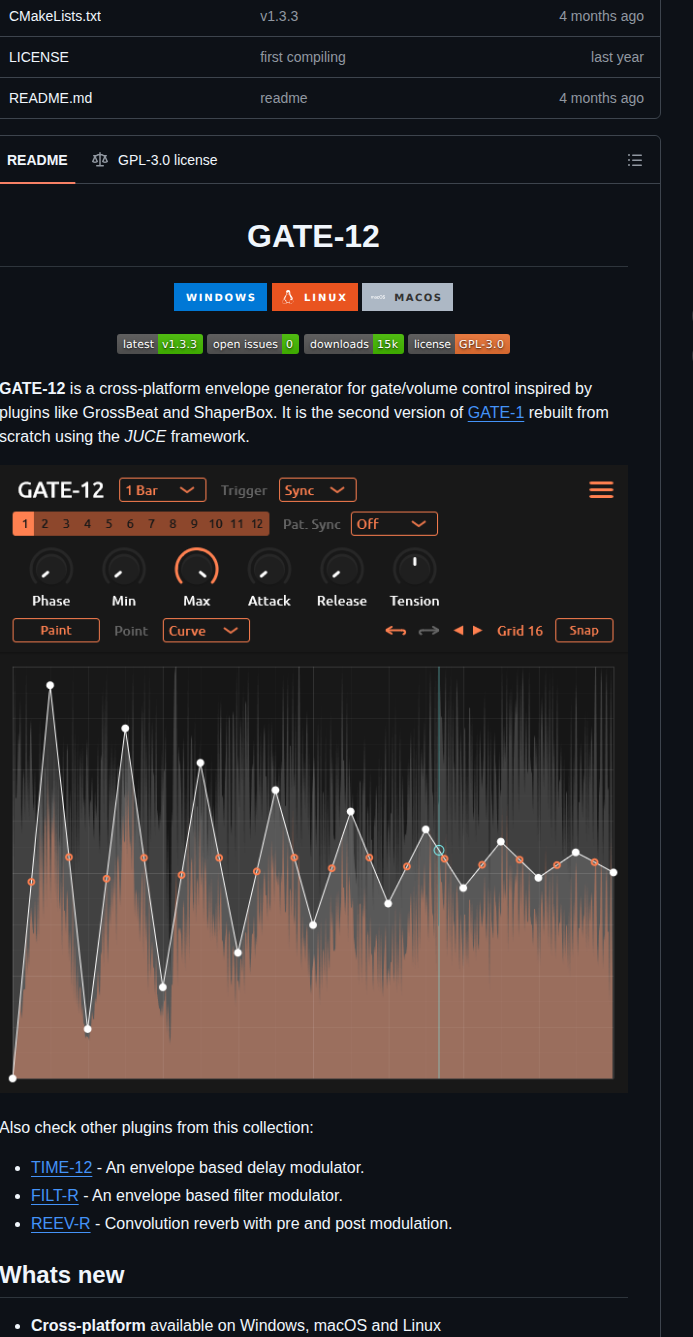
Task: Select pattern 6
Action: [129, 524]
